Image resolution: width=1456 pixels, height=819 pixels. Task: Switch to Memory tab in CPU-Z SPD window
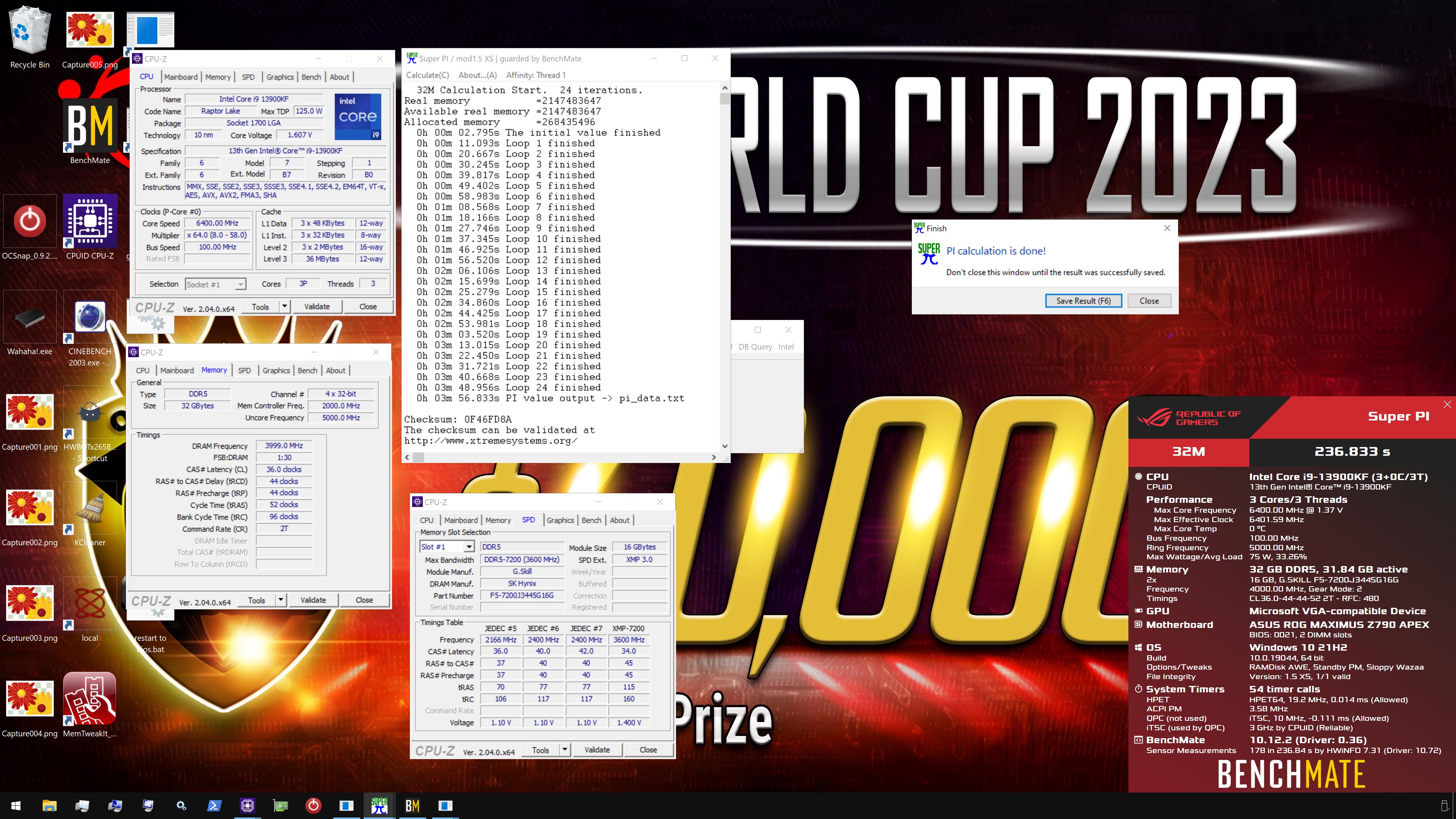pos(498,520)
